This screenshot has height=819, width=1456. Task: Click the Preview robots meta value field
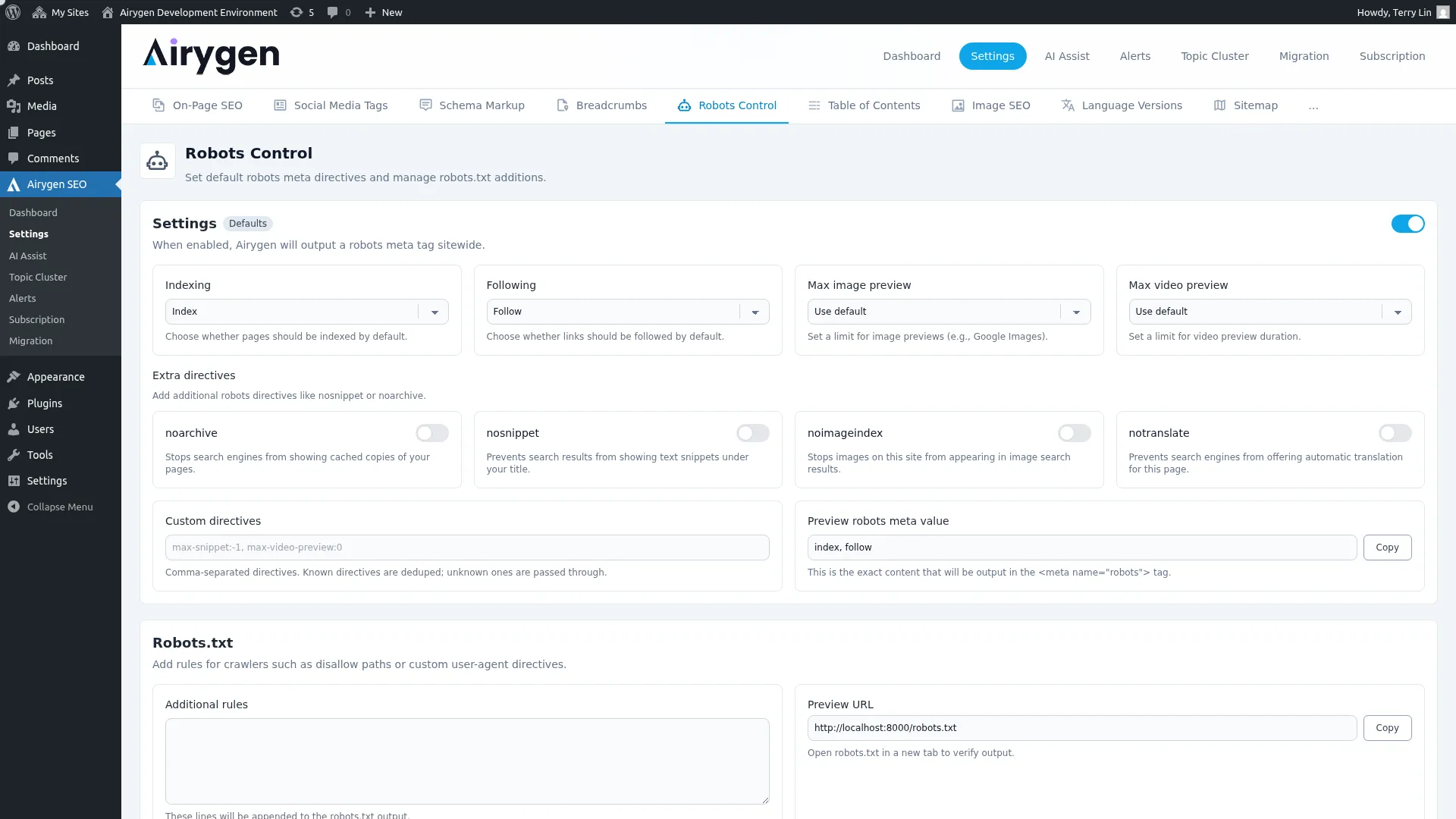coord(1082,548)
